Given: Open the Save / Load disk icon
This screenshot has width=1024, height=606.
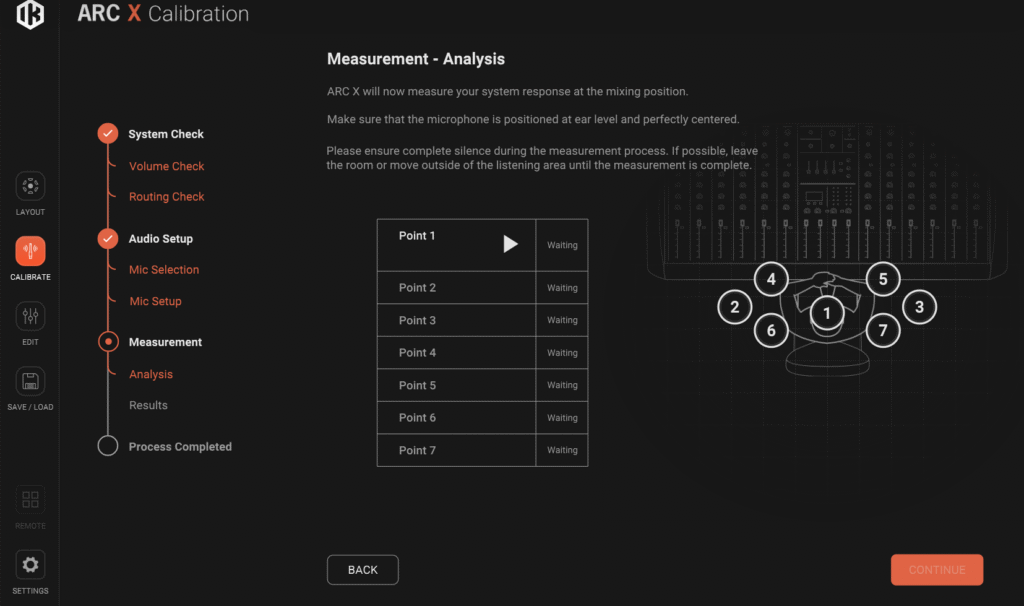Looking at the screenshot, I should (x=30, y=381).
